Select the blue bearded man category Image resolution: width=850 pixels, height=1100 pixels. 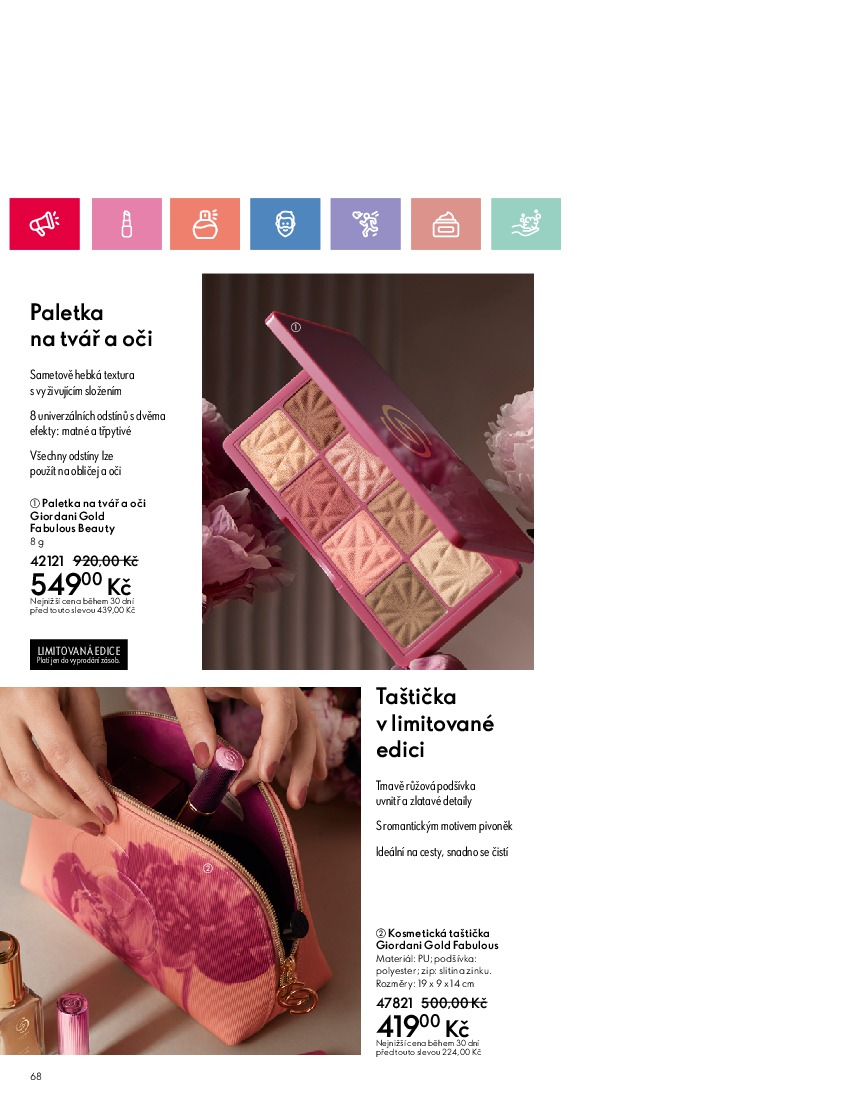(285, 224)
